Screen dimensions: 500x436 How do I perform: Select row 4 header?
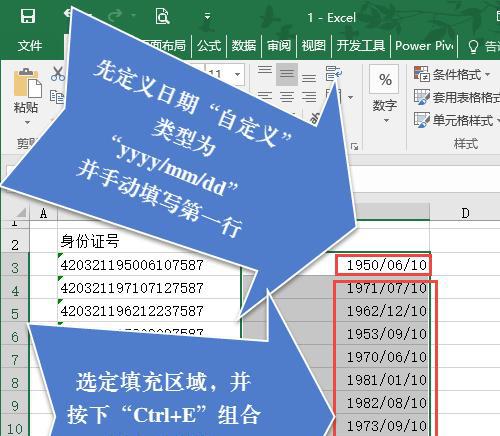click(15, 287)
